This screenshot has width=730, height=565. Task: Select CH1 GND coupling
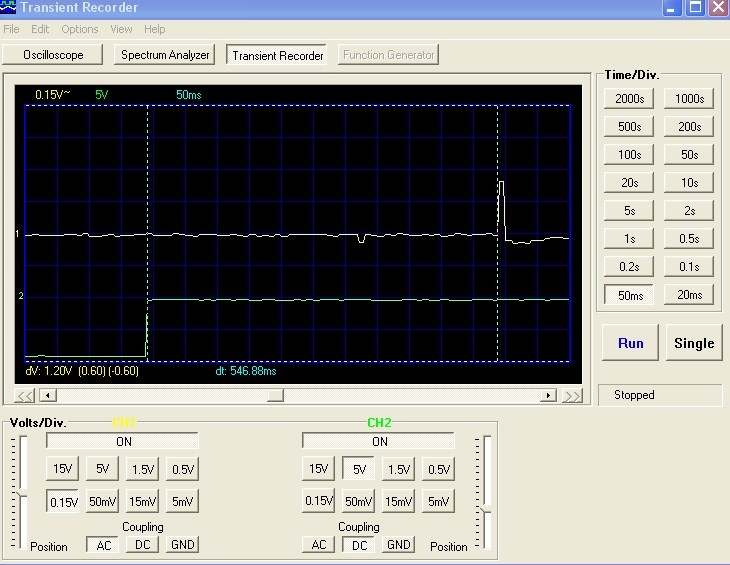coord(182,545)
